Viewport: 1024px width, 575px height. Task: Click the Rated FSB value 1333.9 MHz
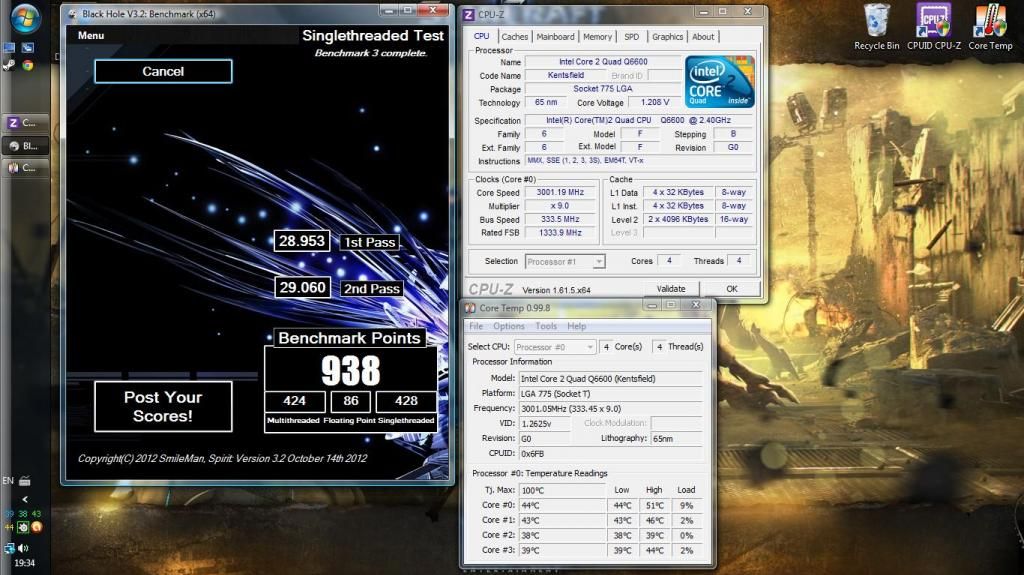pyautogui.click(x=560, y=233)
